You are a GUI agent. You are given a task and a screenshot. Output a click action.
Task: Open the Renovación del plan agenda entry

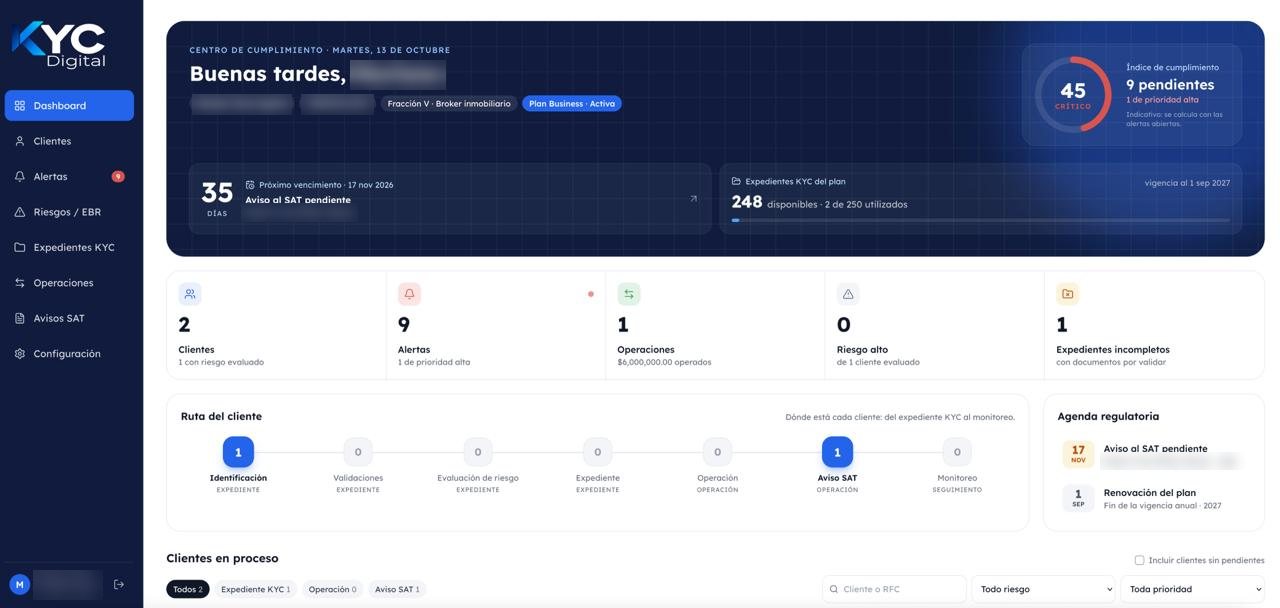point(1152,498)
